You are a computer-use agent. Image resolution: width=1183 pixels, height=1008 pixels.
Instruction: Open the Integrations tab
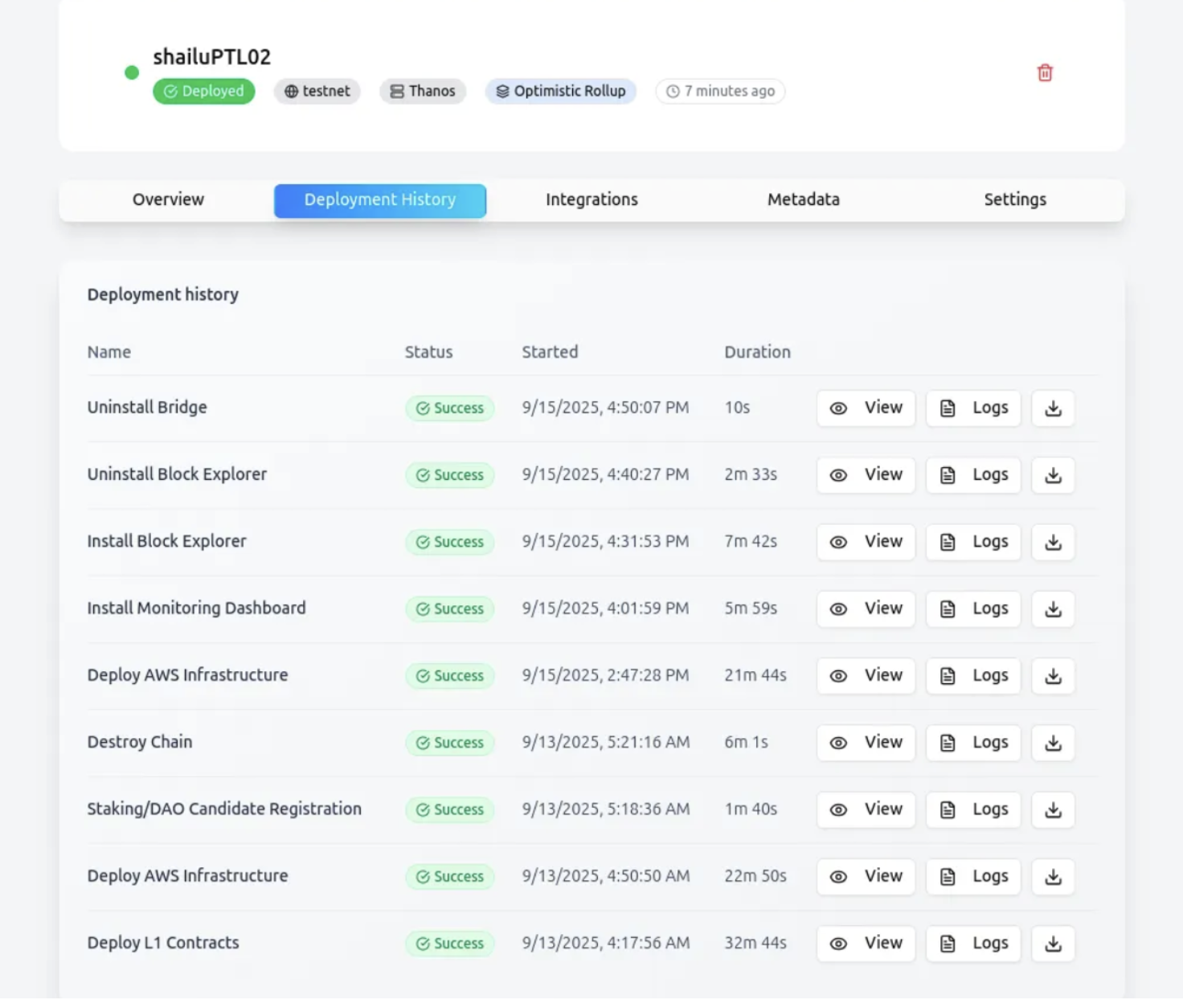coord(591,200)
